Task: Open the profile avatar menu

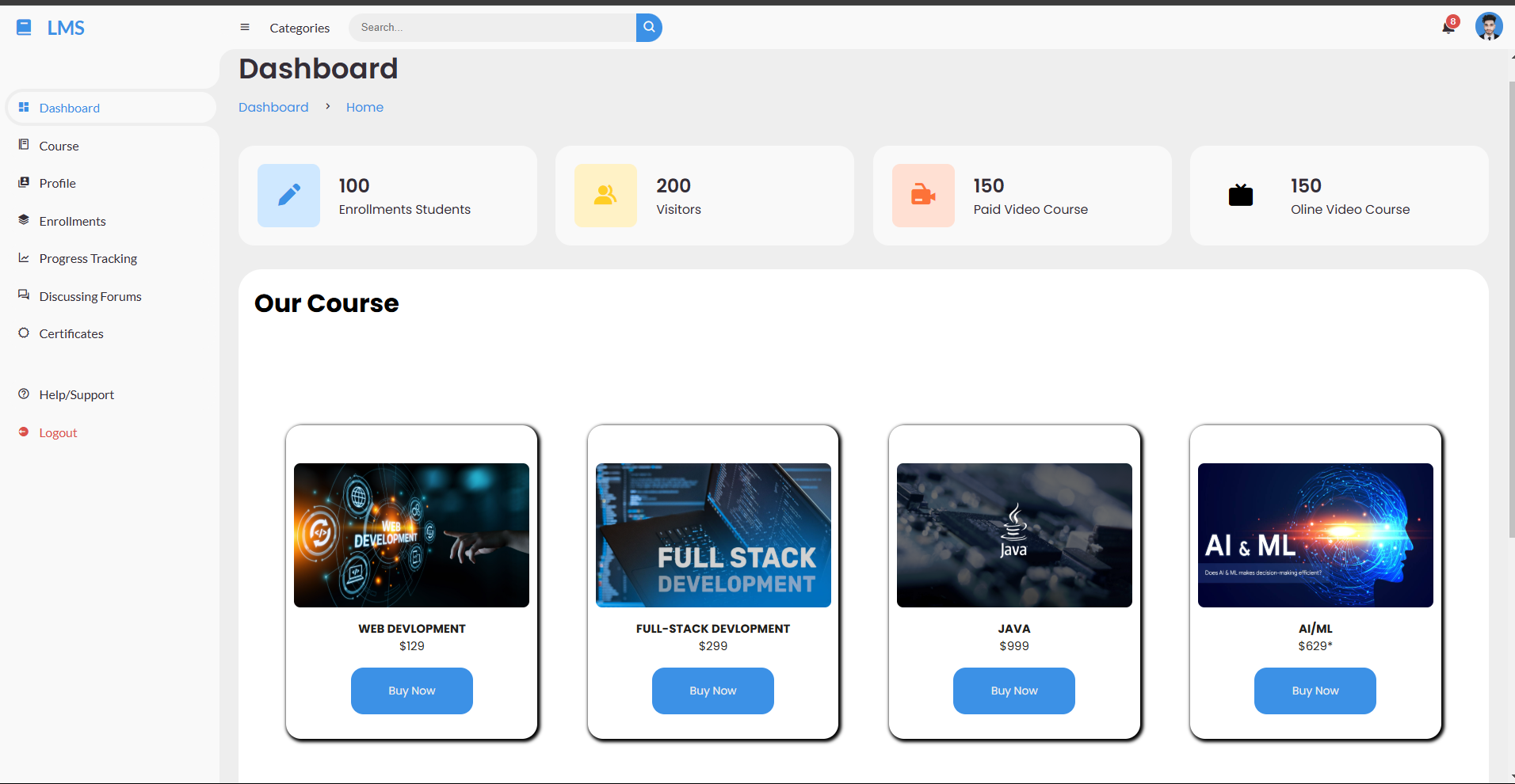Action: [x=1489, y=26]
